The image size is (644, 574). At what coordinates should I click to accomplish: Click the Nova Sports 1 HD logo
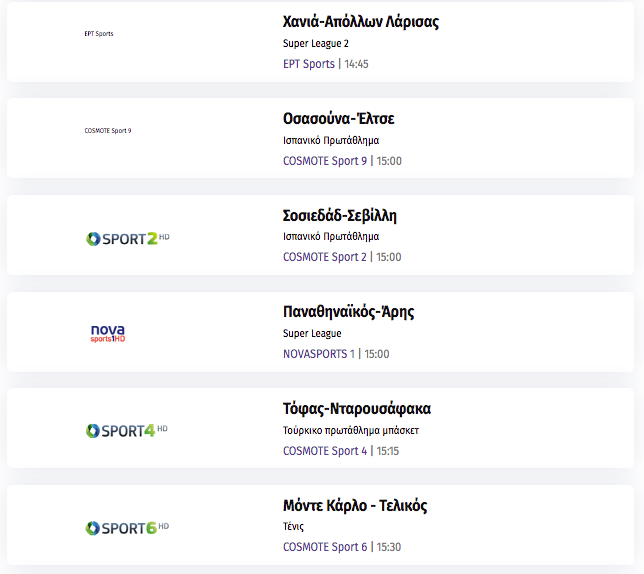click(108, 333)
